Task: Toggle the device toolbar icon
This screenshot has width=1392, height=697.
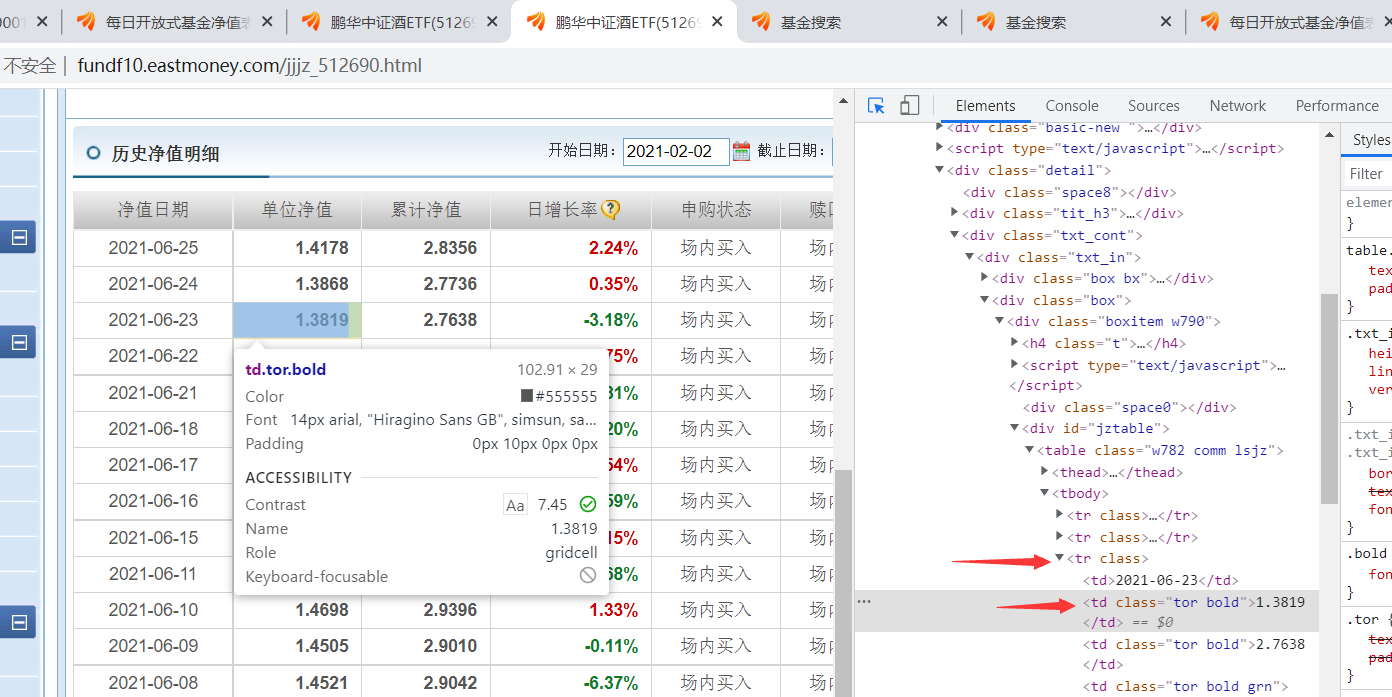Action: tap(910, 106)
